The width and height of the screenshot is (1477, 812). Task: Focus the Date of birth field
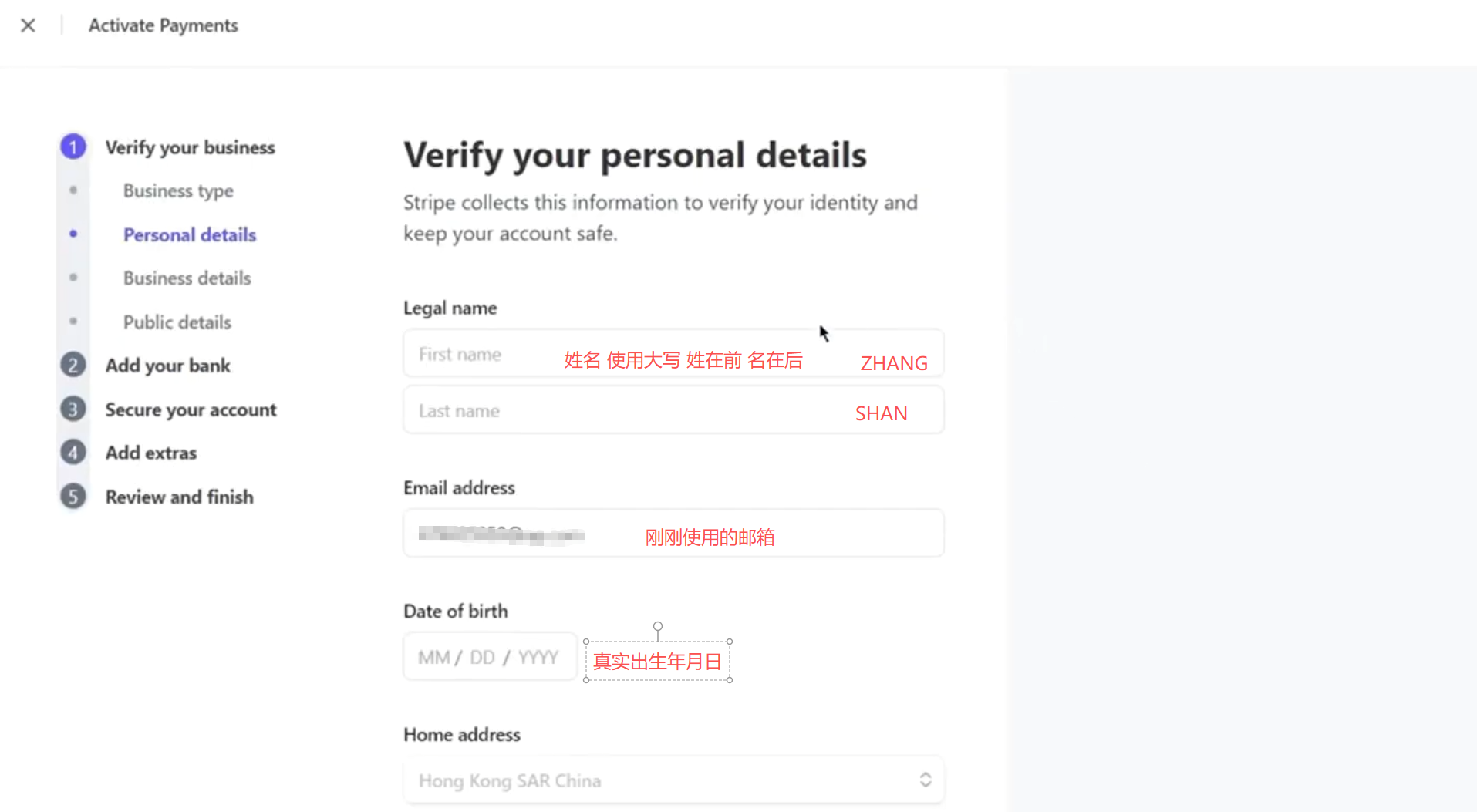pyautogui.click(x=489, y=657)
